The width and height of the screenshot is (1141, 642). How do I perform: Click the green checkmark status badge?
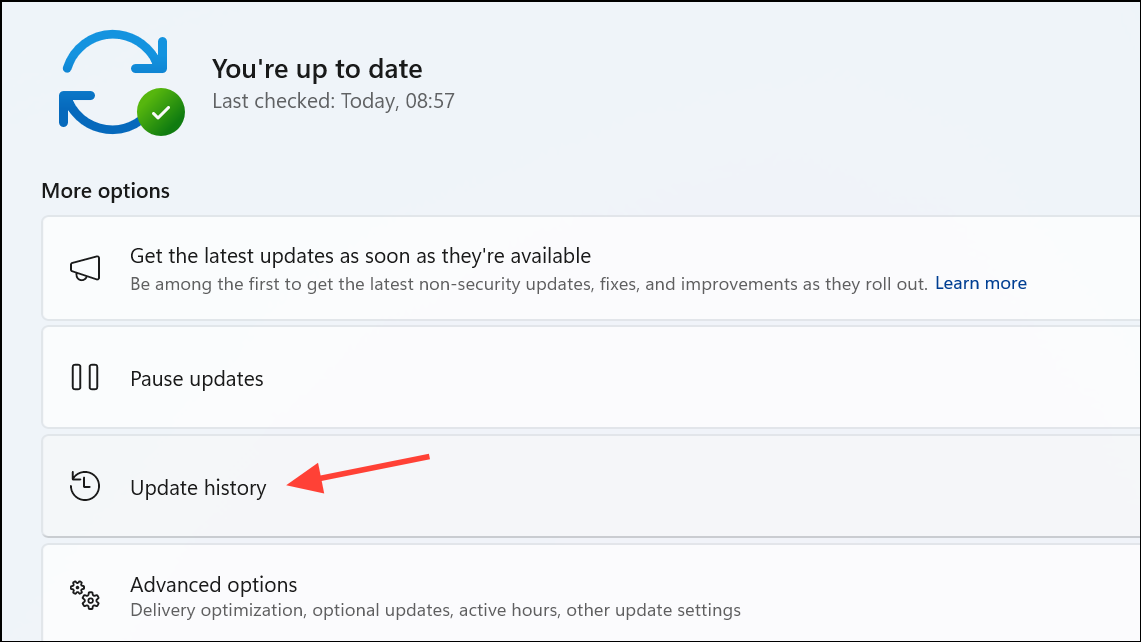click(x=161, y=112)
